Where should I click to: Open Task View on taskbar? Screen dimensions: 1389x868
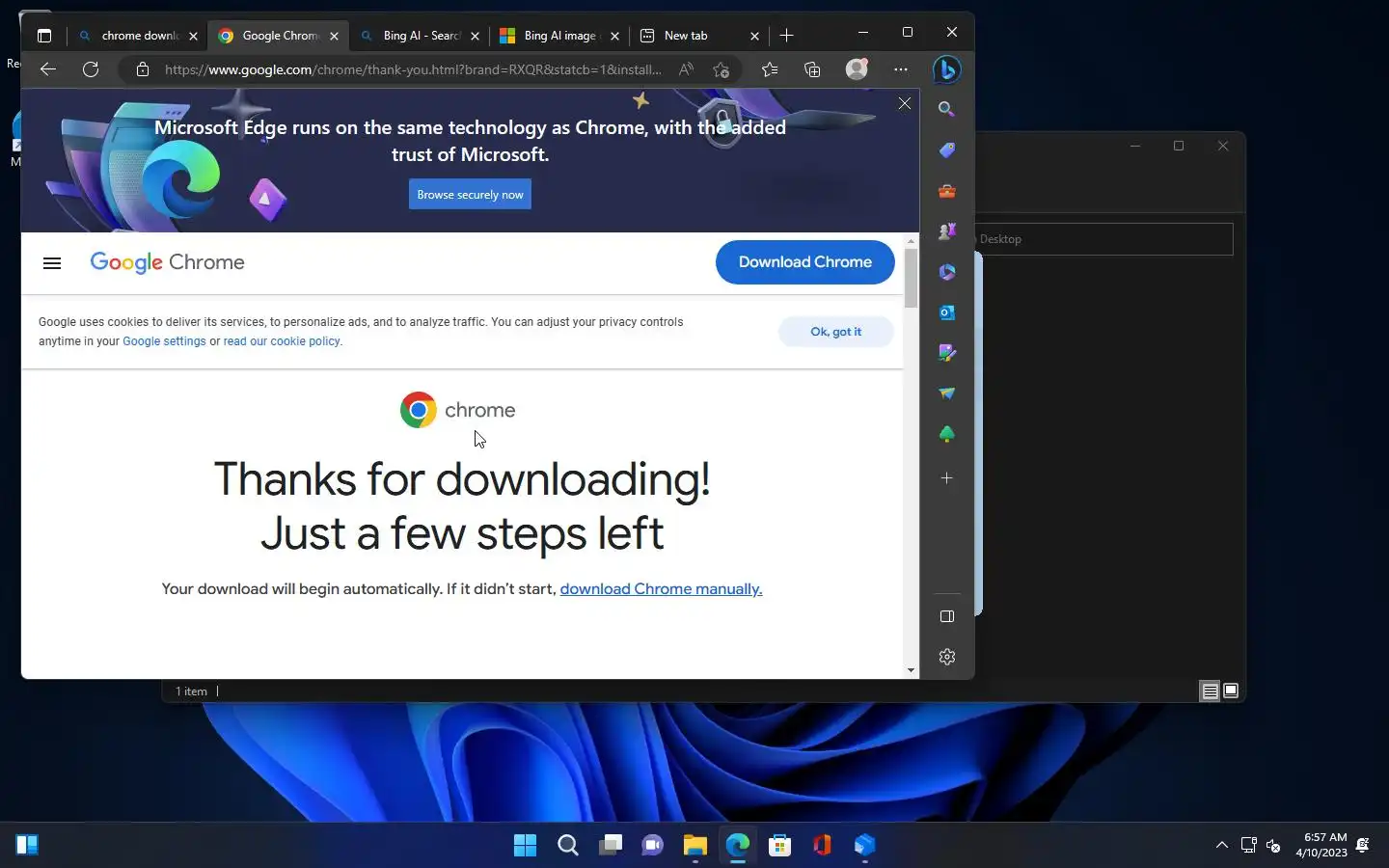[611, 846]
